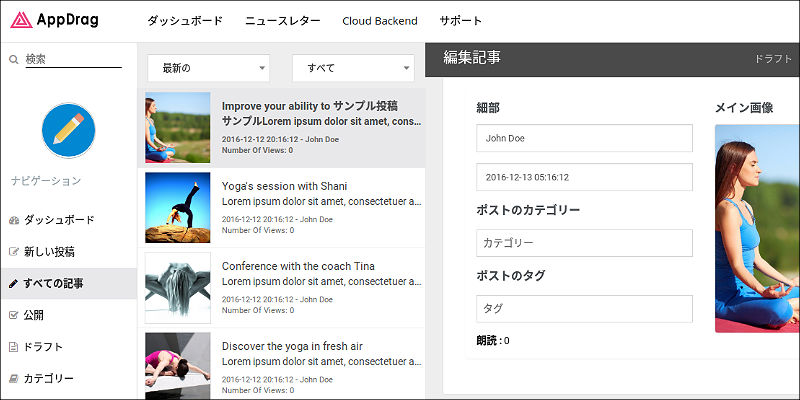Click the search magnifier icon
800x400 pixels.
(x=13, y=60)
